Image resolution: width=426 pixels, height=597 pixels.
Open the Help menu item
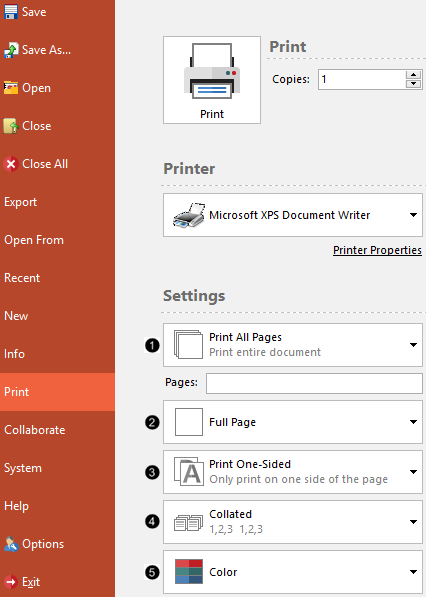tap(57, 506)
